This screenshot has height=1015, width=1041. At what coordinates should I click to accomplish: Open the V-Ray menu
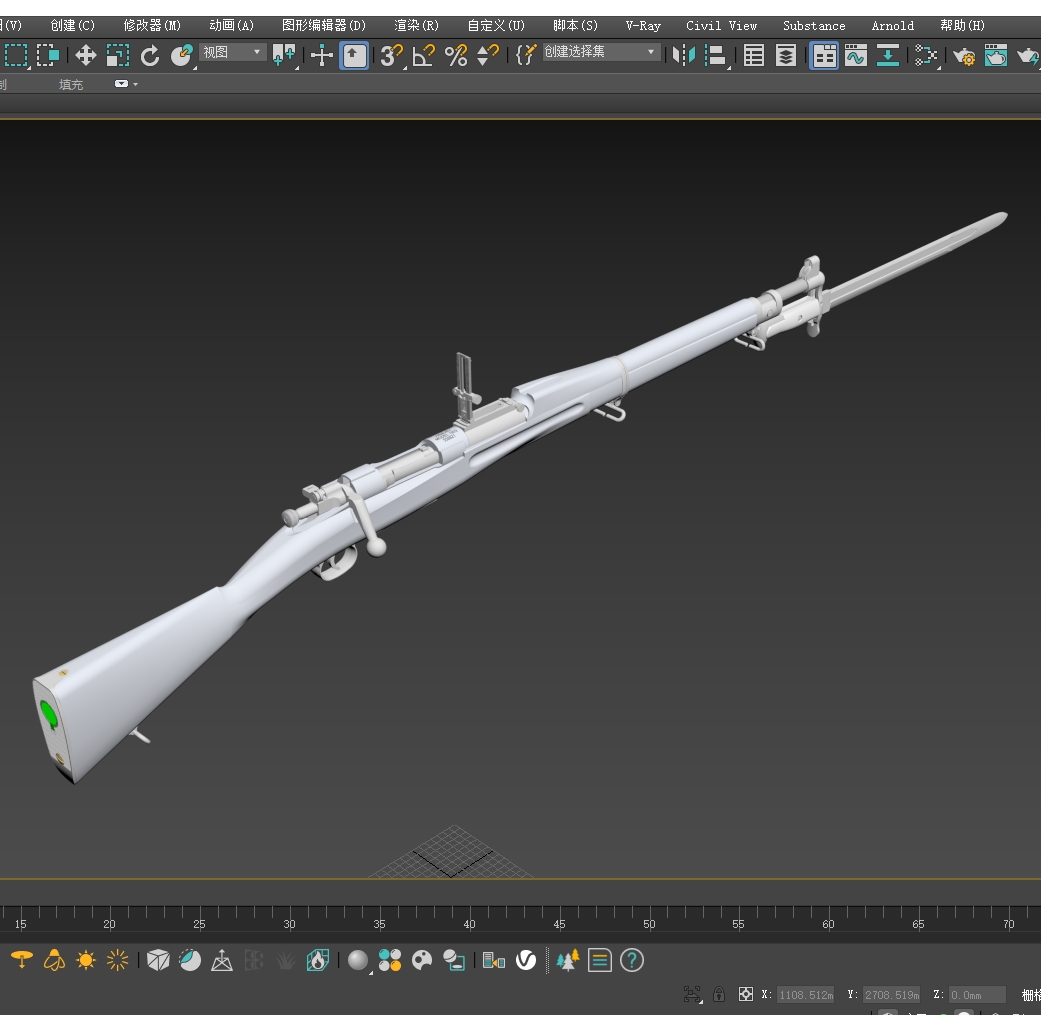643,25
